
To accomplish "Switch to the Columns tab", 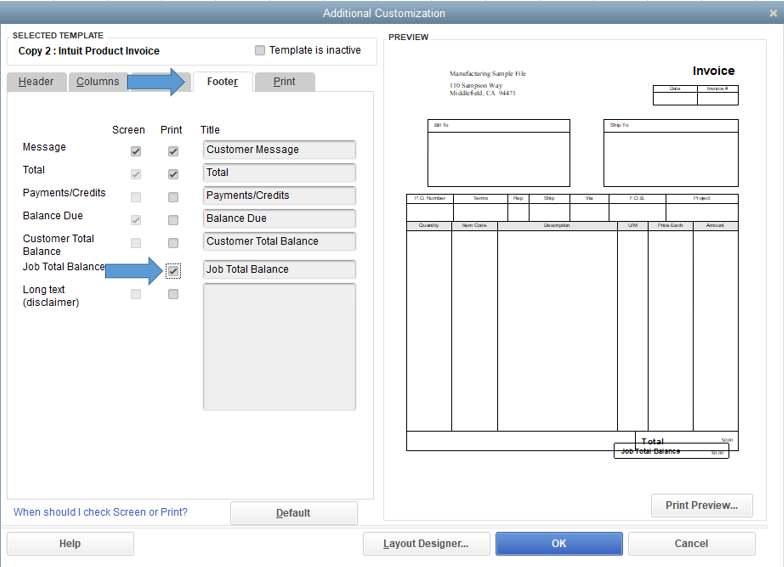I will 98,82.
